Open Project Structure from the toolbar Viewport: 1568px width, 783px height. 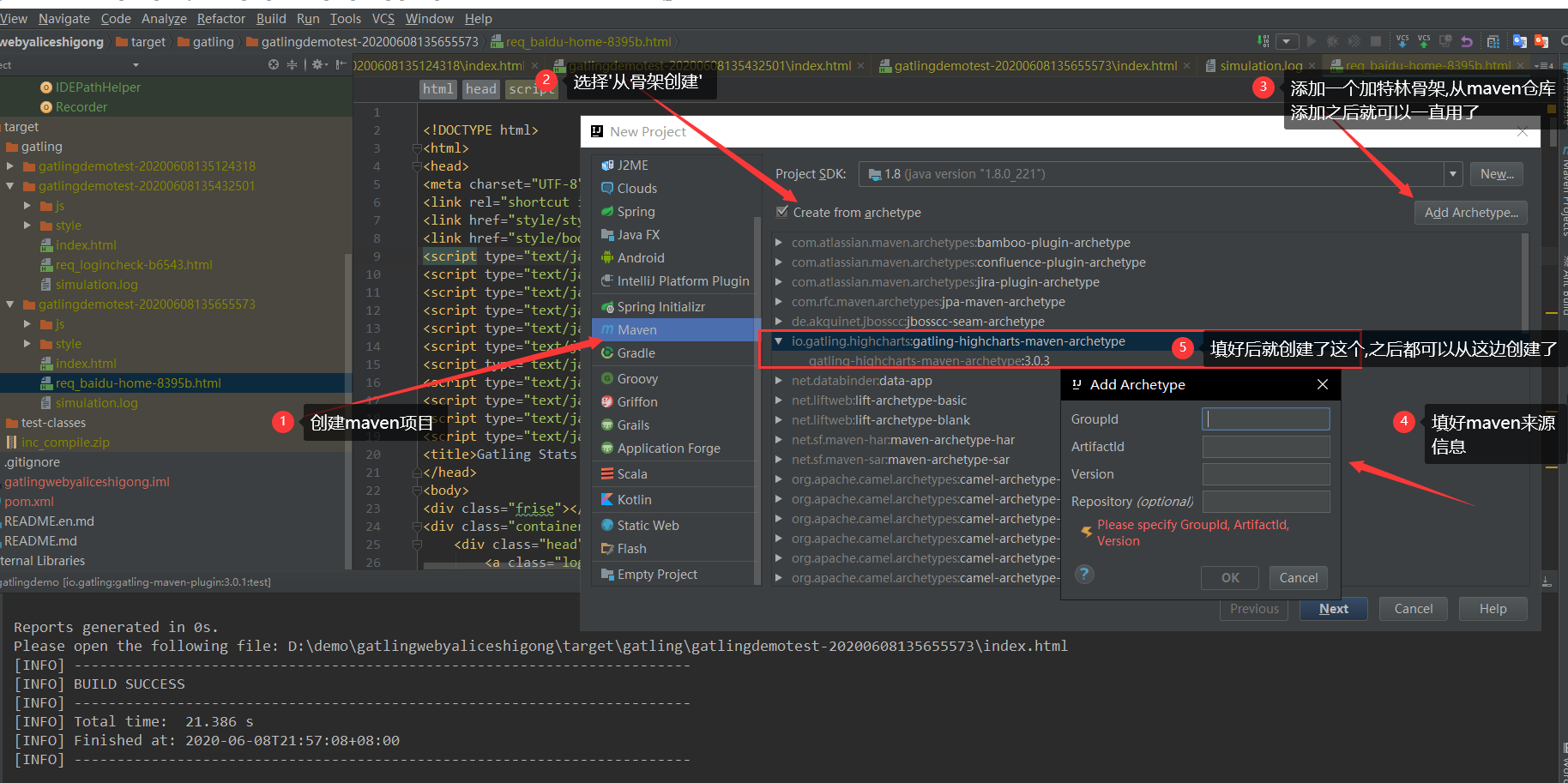pyautogui.click(x=1493, y=41)
